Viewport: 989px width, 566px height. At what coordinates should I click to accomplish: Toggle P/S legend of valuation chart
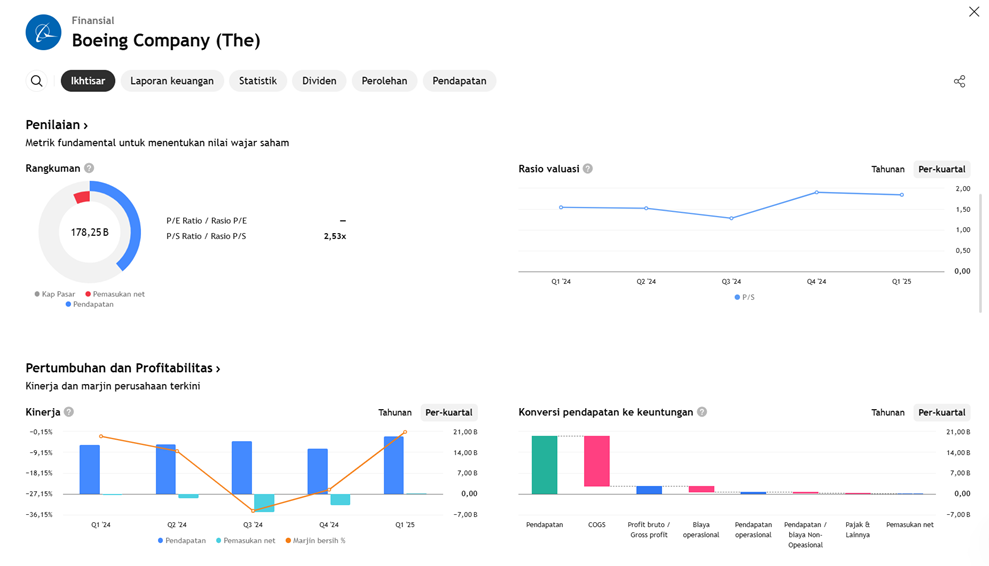[x=744, y=297]
